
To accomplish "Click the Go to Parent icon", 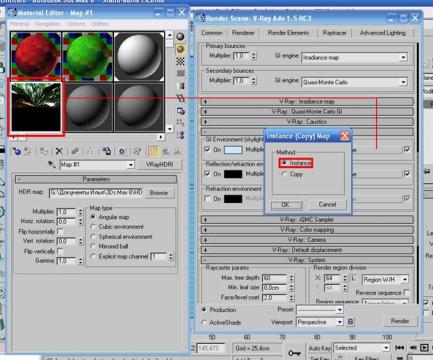I will (x=166, y=152).
